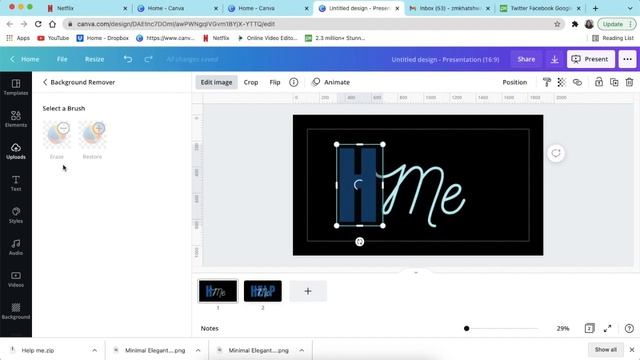Open the three-dots more options menu
640x360 pixels.
coord(627,59)
